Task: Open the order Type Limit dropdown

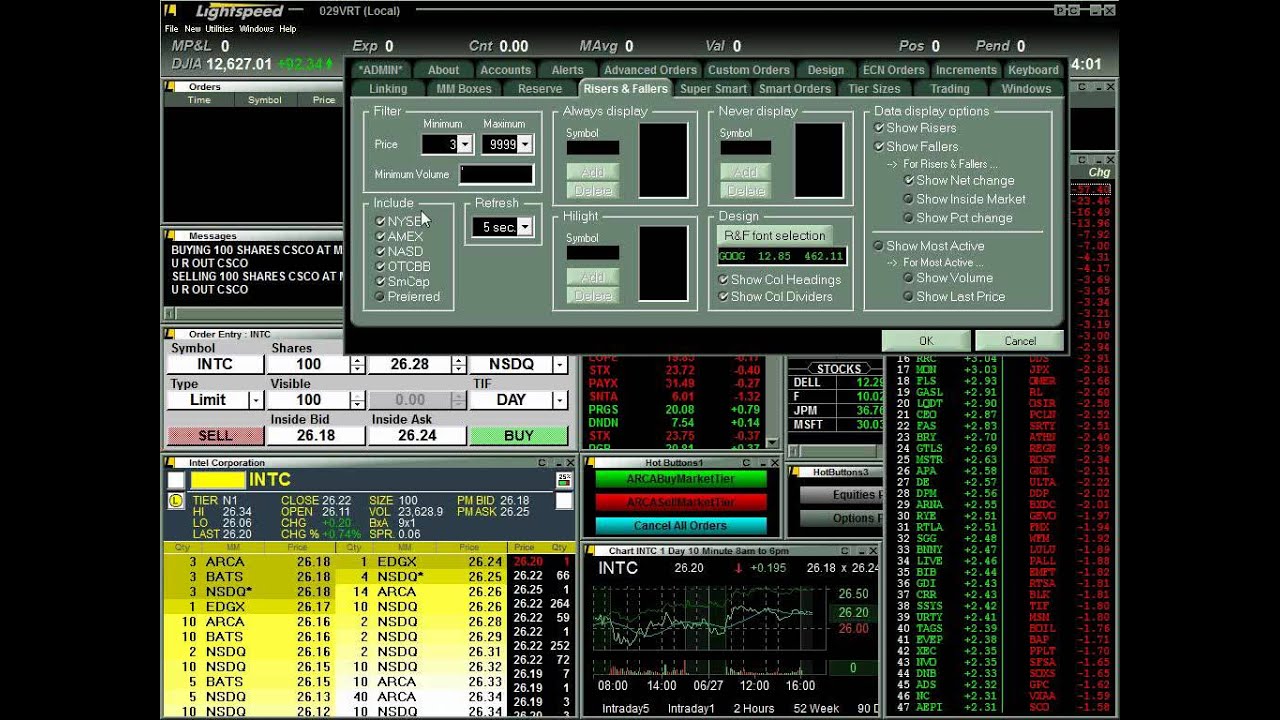Action: 256,400
